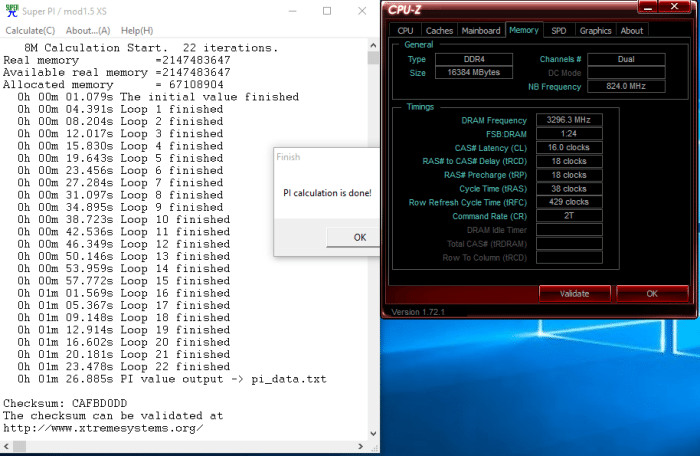Click the CAS# Latency 16.0 clocks value
The image size is (700, 456).
tap(569, 147)
